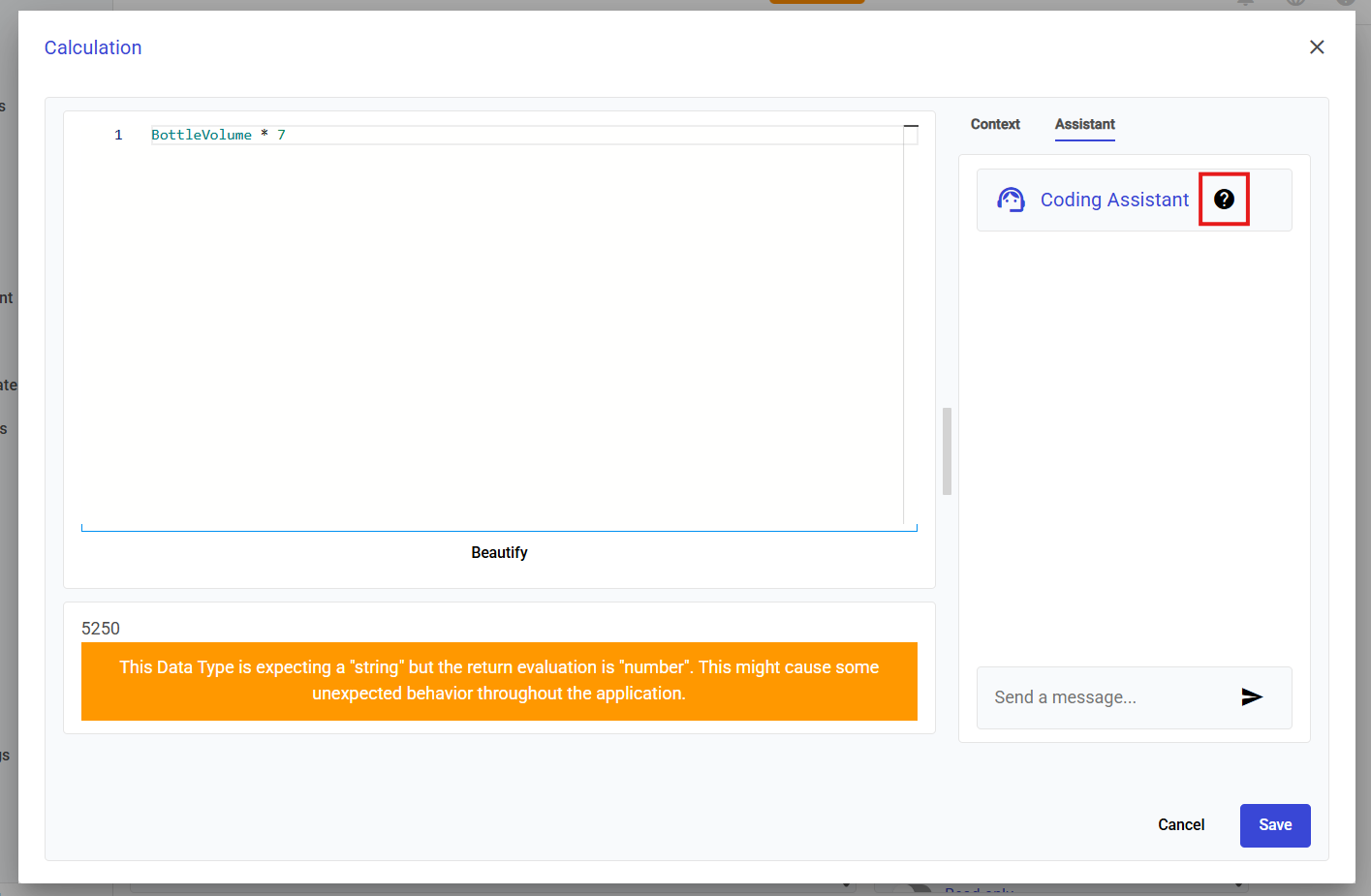The height and width of the screenshot is (896, 1371).
Task: Select the Assistant tab
Action: click(1084, 124)
